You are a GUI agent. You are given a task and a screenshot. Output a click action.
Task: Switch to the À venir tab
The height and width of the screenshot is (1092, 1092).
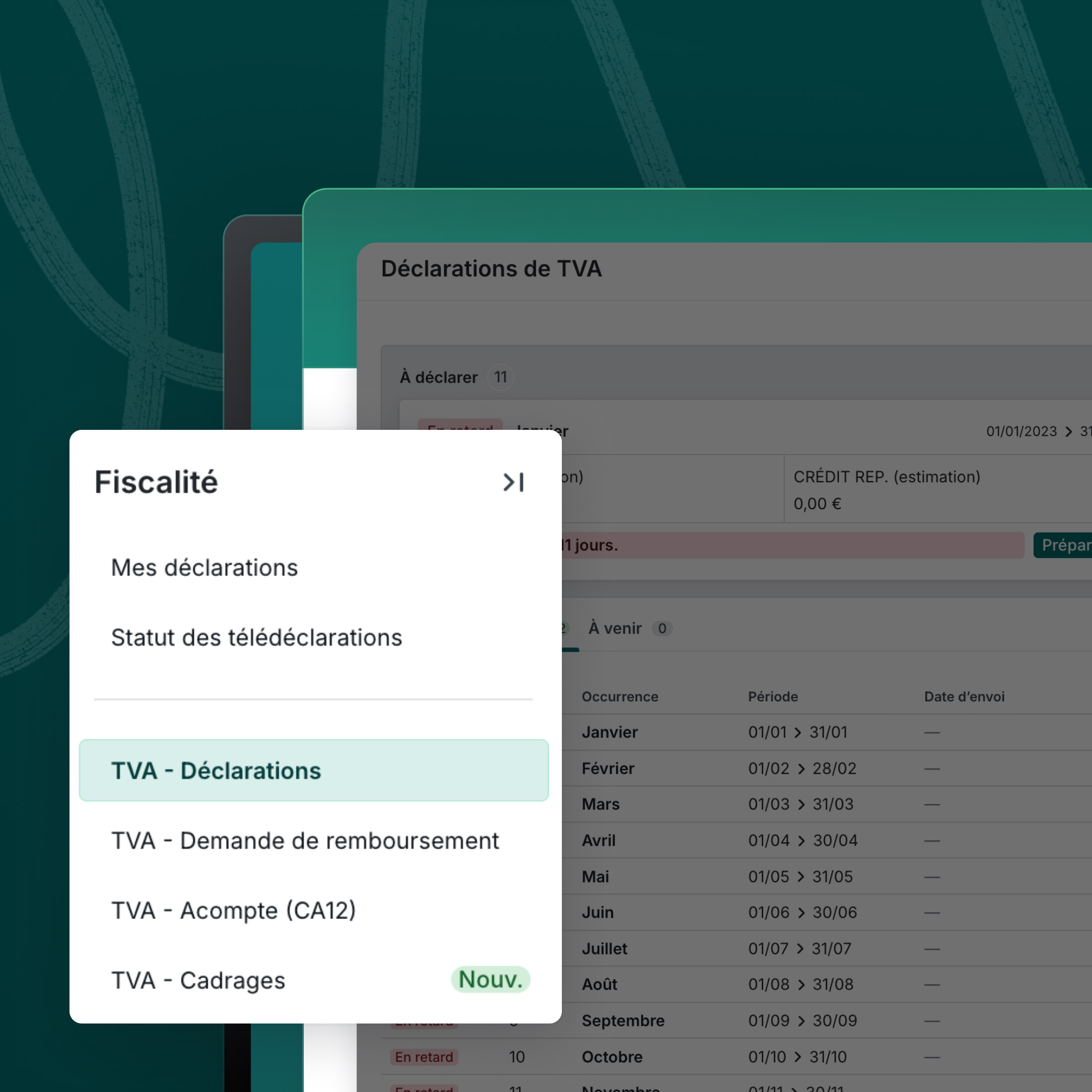tap(630, 628)
